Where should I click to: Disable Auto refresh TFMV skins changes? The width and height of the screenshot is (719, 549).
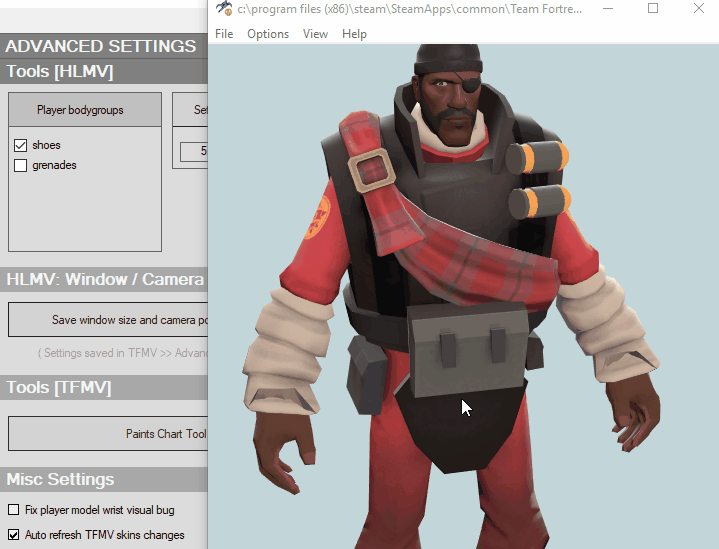[x=14, y=535]
